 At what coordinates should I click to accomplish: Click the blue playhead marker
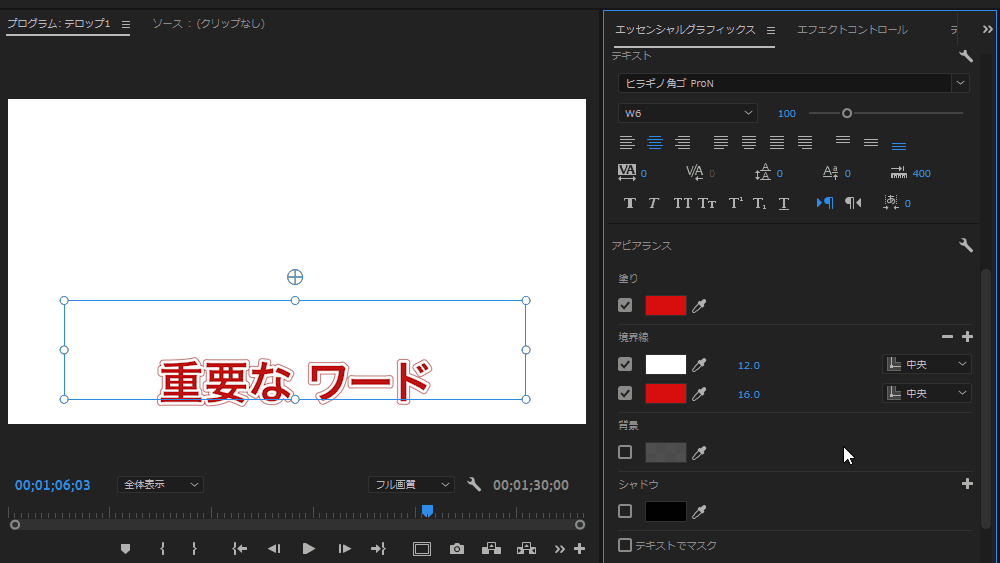coord(427,511)
